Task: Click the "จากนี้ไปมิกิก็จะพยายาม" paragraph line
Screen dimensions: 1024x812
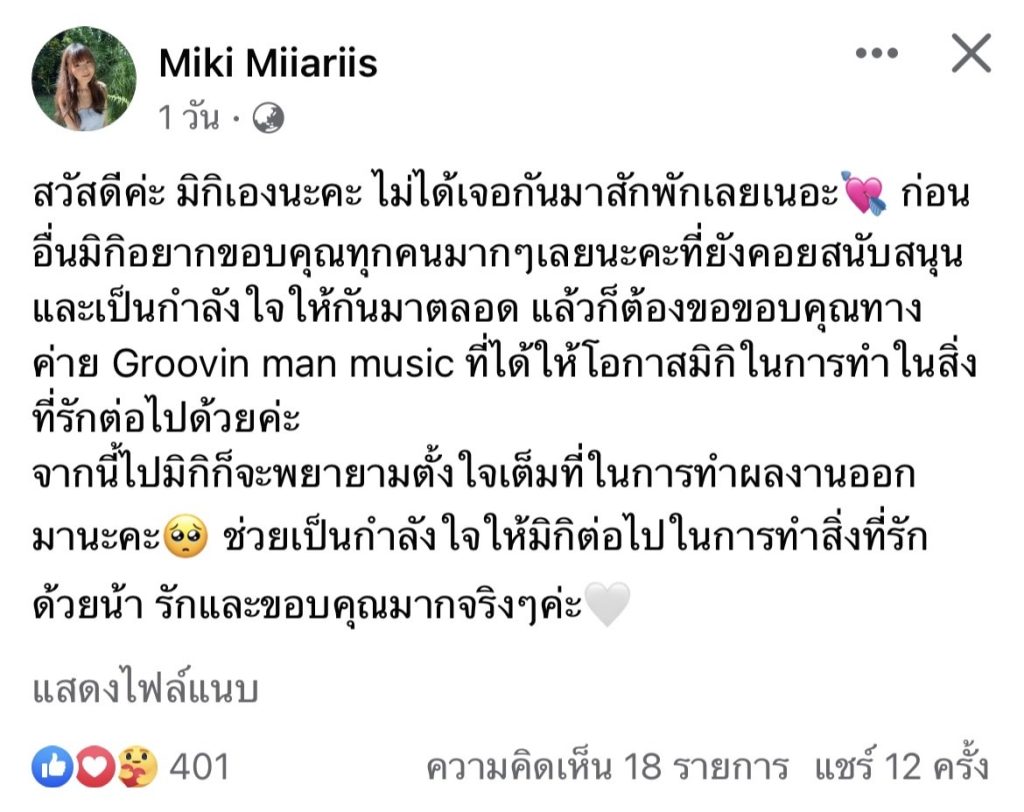Action: pyautogui.click(x=473, y=474)
